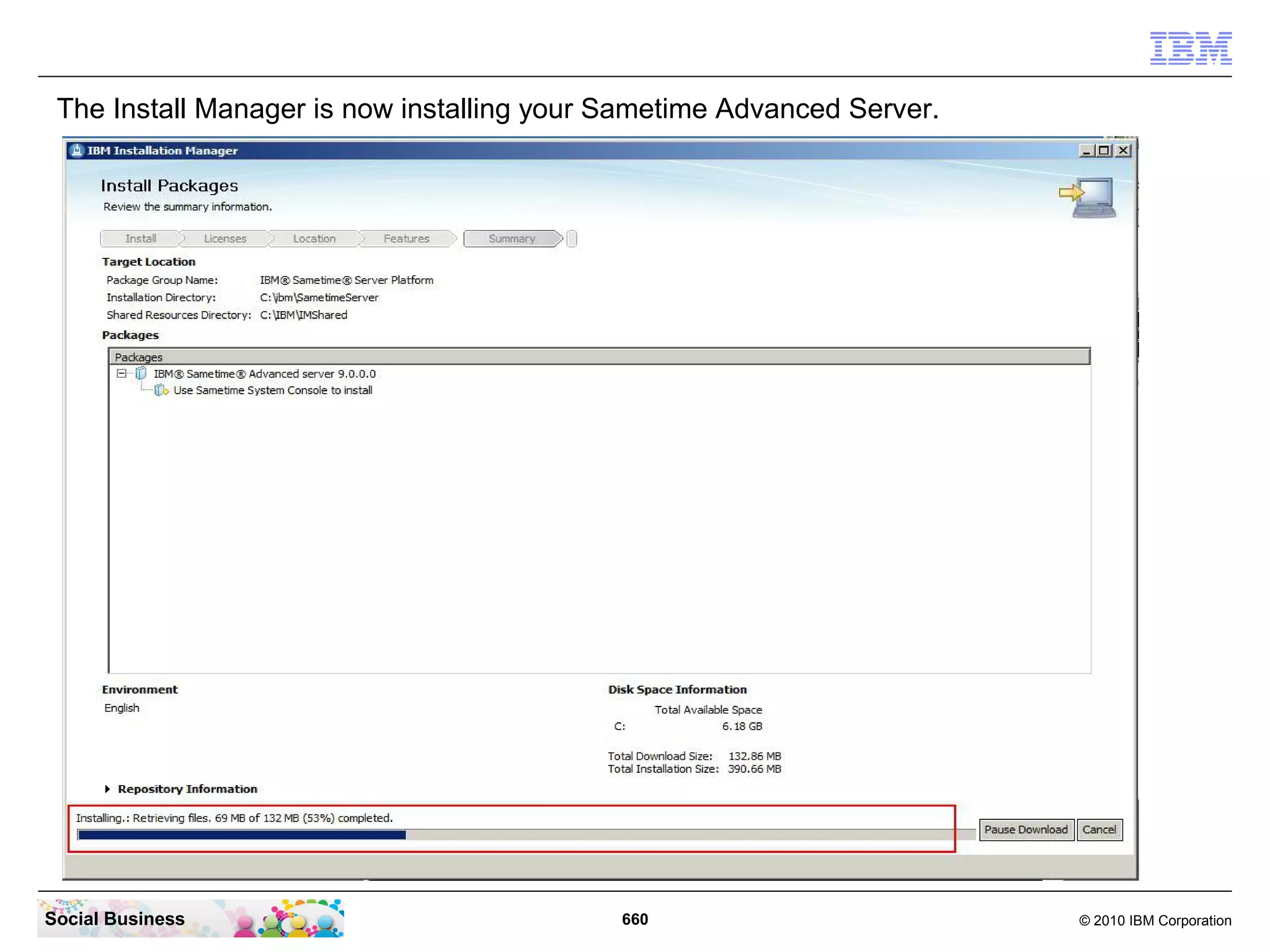Click the 'English' environment entry

tap(122, 708)
